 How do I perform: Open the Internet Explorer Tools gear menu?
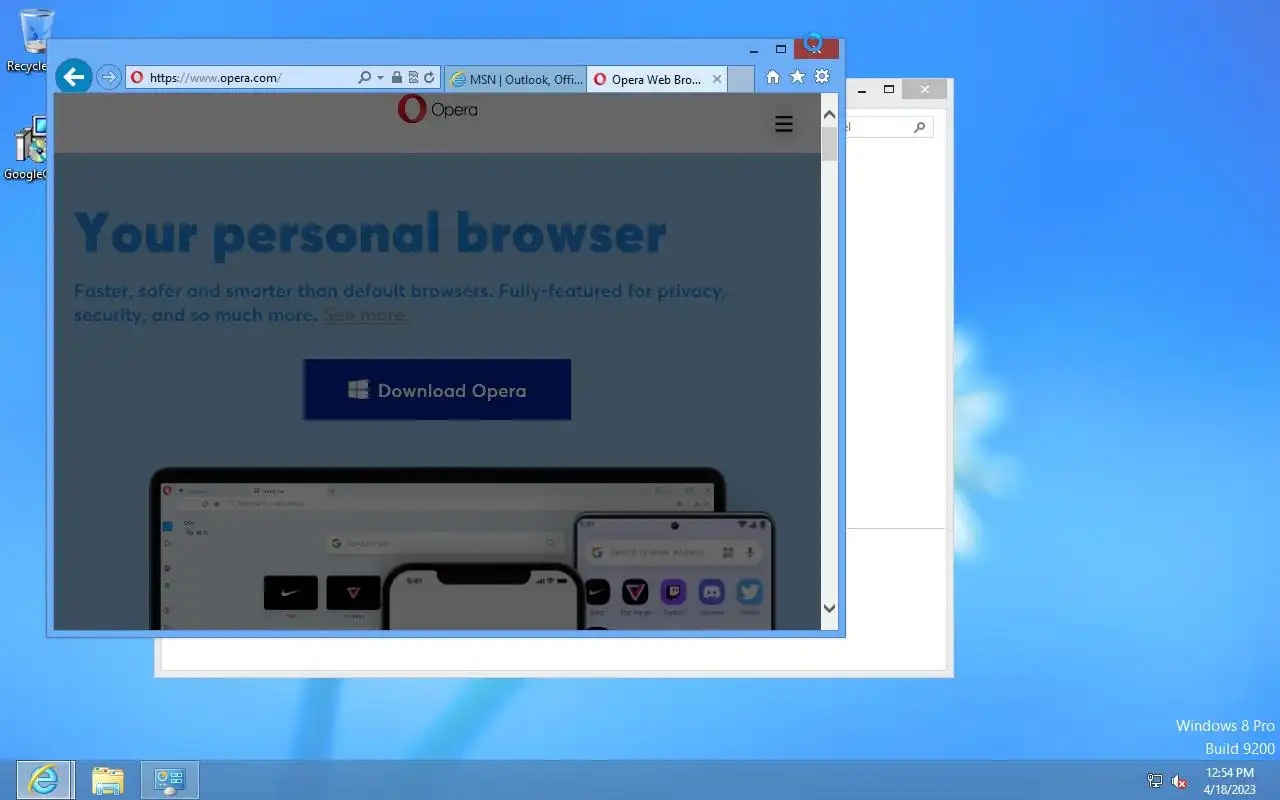click(822, 77)
